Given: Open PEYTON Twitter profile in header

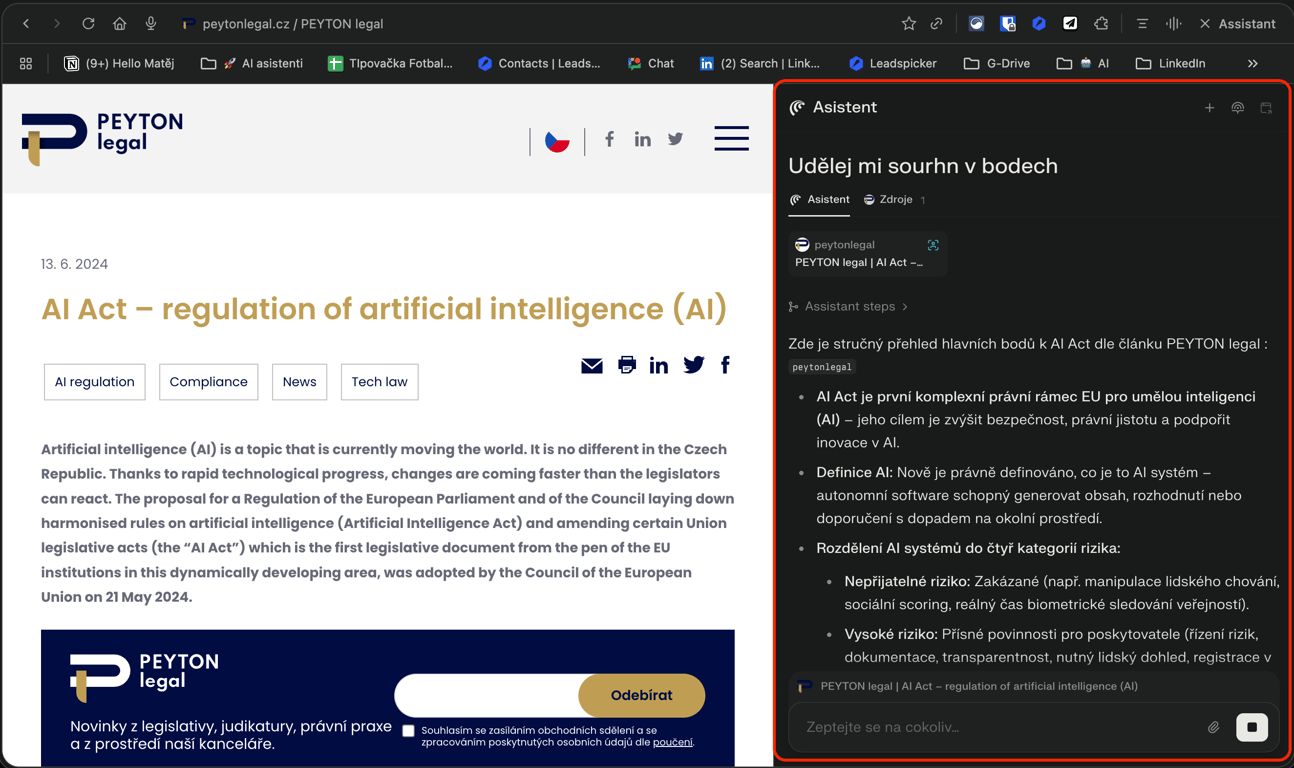Looking at the screenshot, I should pos(676,139).
